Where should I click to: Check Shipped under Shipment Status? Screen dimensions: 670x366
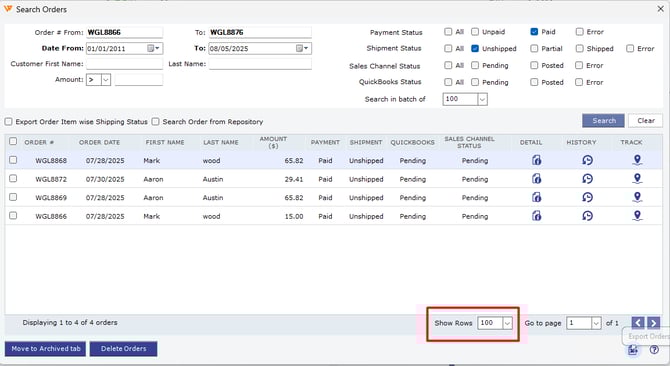click(579, 49)
